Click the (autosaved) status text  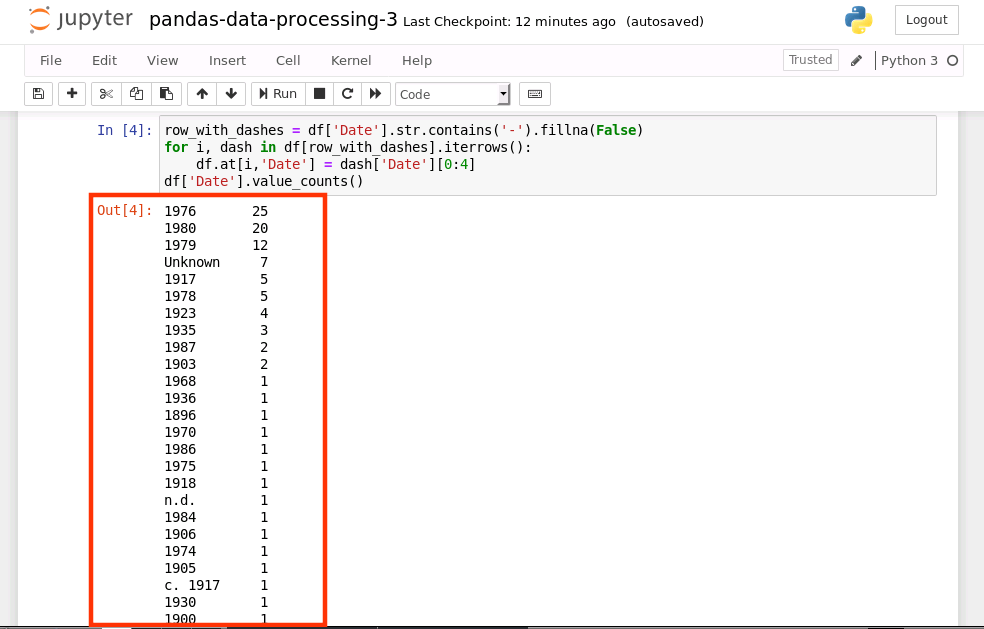[665, 21]
